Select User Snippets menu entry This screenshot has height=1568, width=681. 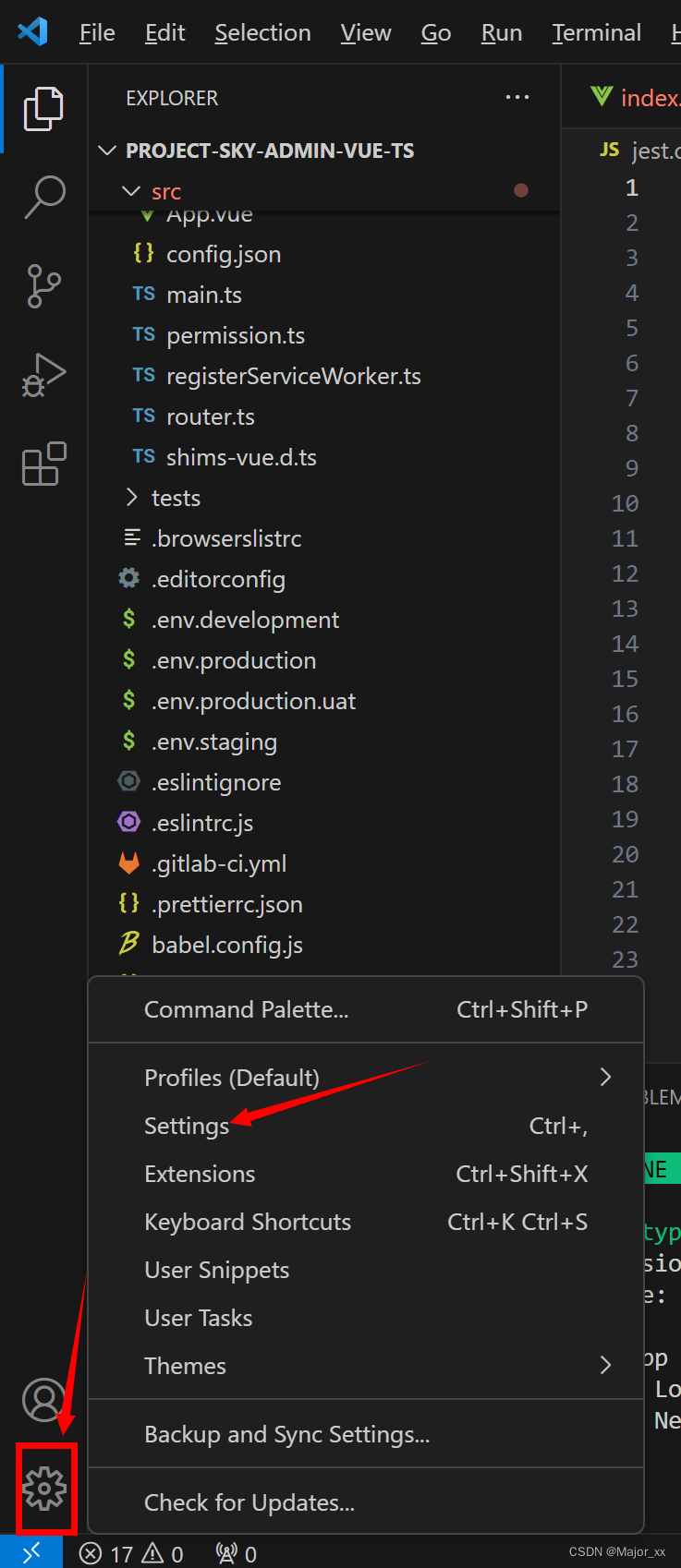[x=366, y=1270]
